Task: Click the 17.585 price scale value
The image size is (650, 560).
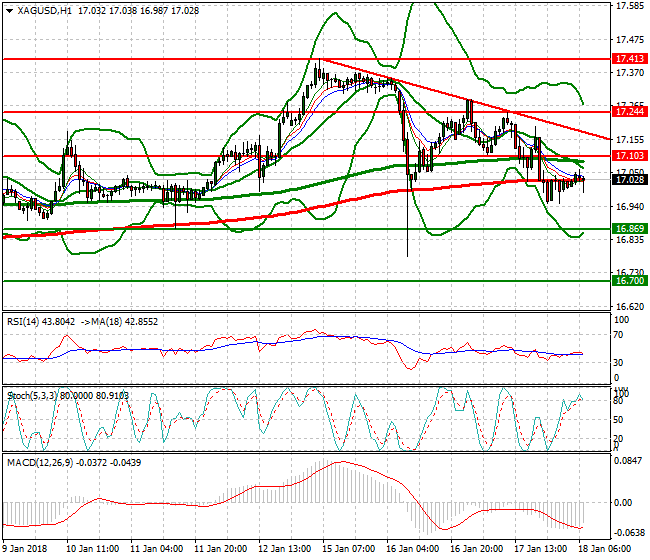Action: [630, 6]
